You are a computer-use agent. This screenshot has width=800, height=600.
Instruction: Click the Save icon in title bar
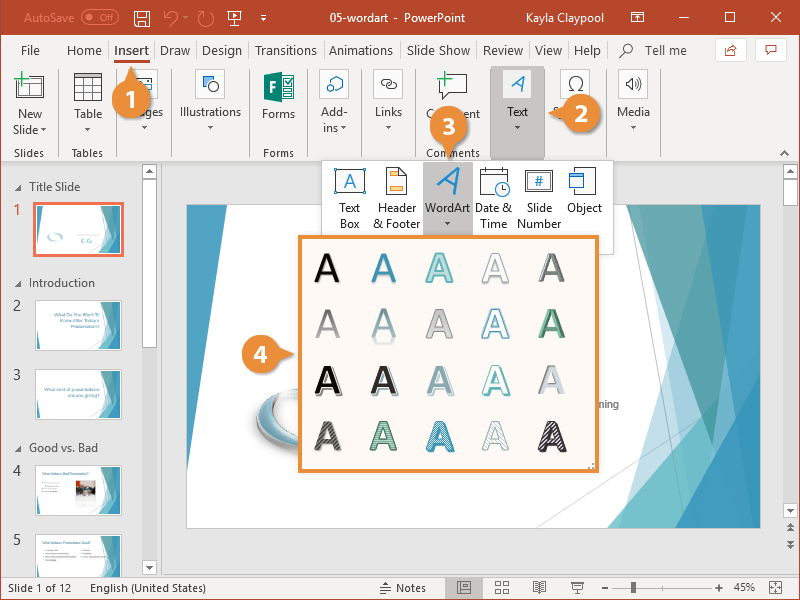(142, 18)
